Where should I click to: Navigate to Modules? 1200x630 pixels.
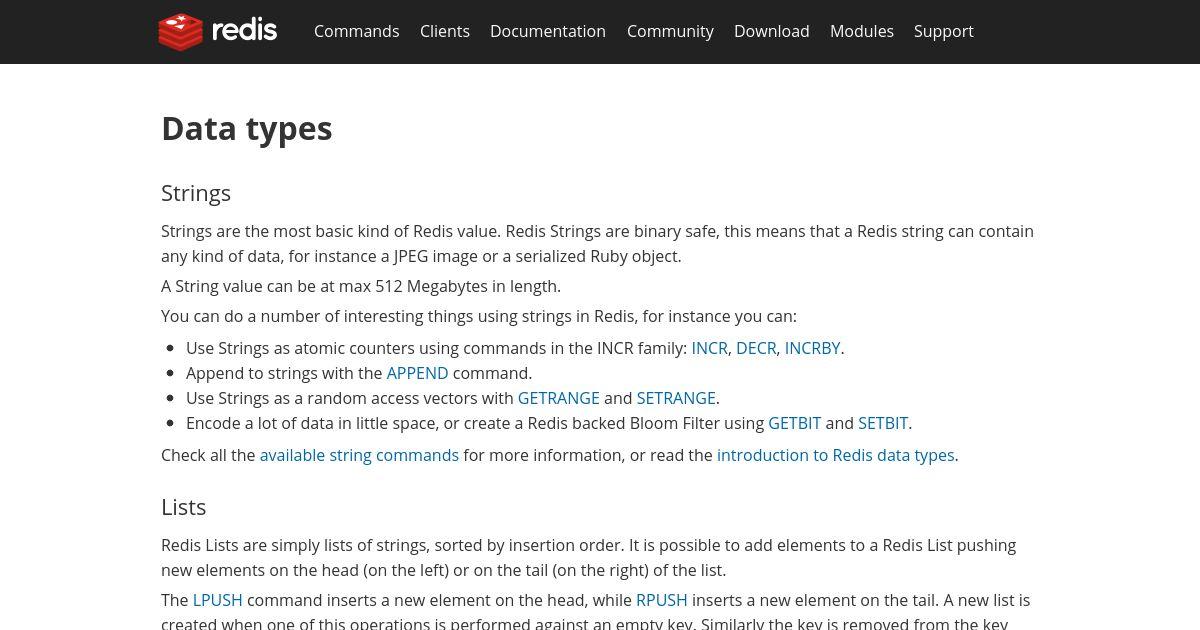click(862, 31)
